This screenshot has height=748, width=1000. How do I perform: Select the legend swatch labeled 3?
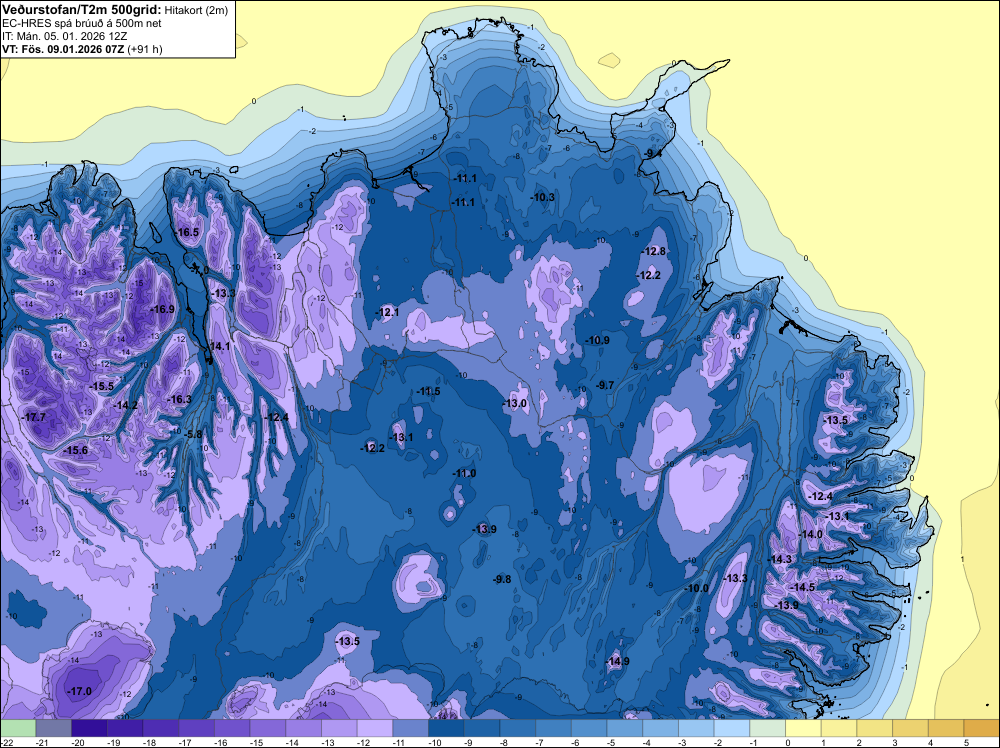pos(911,728)
